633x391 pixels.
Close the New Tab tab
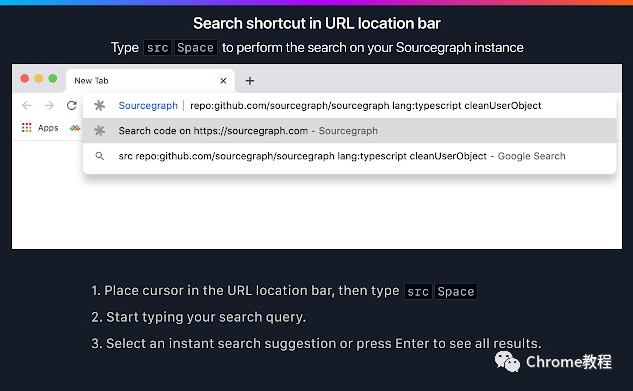(x=223, y=81)
